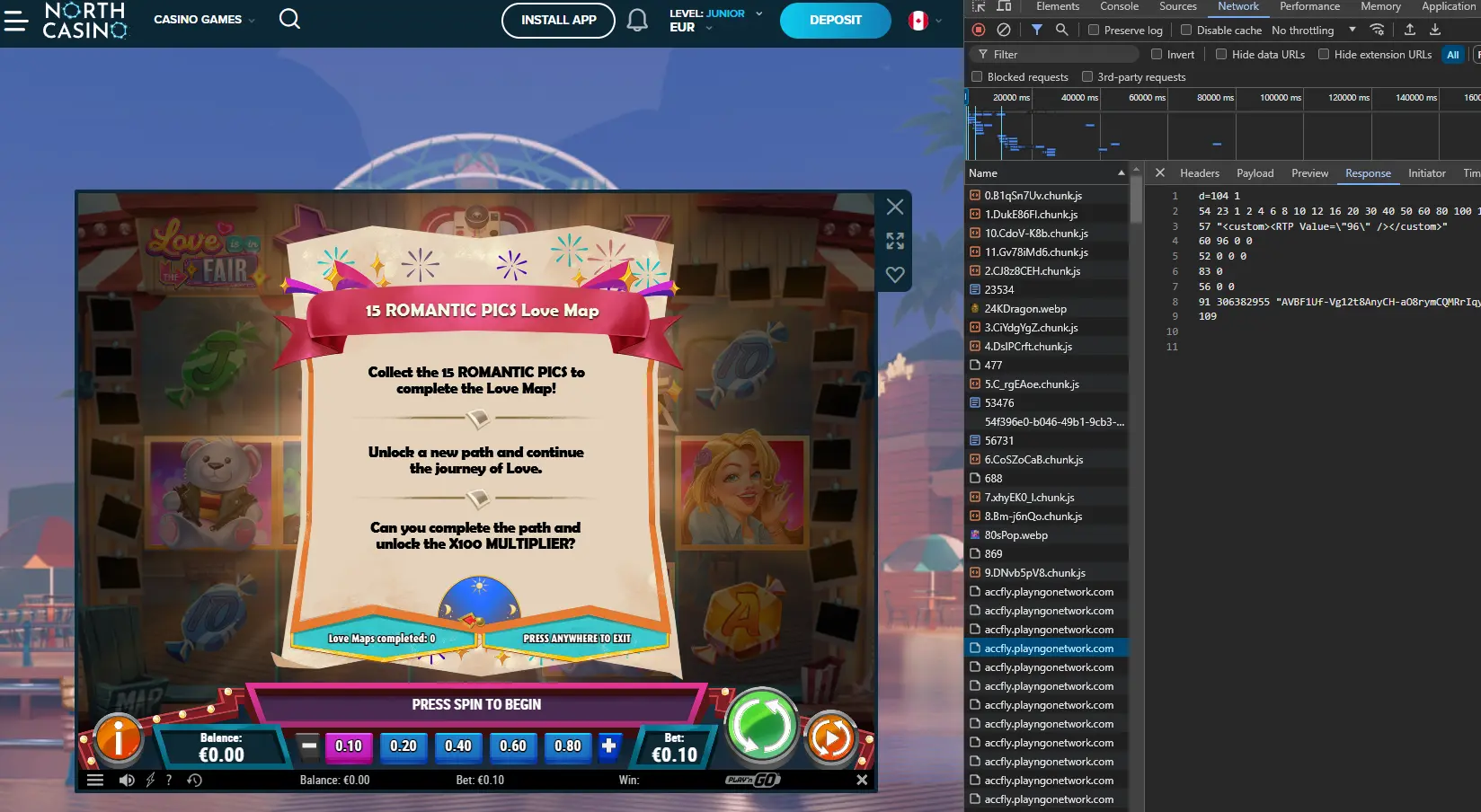
Task: Select the 0.80 bet value
Action: coord(568,746)
